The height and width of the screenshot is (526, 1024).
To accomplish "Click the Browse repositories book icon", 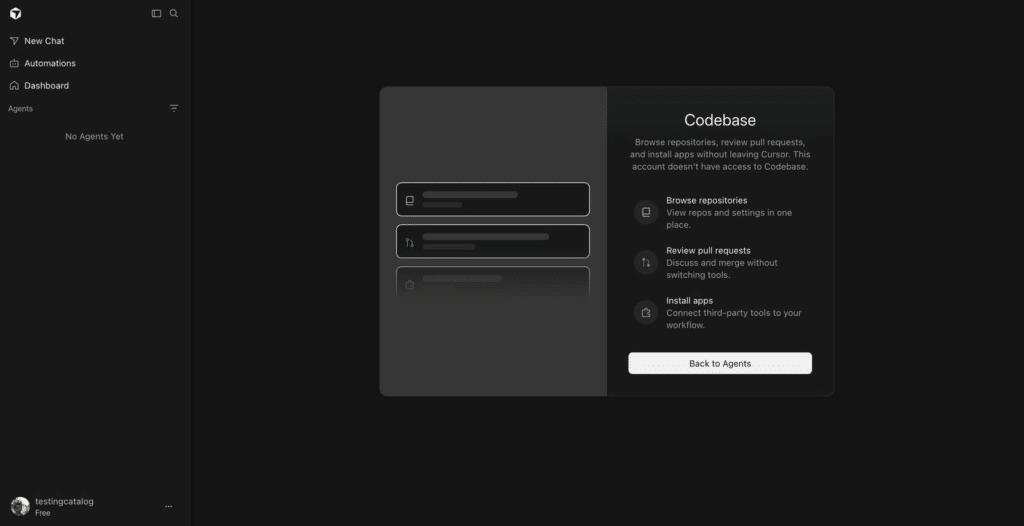I will coord(646,212).
